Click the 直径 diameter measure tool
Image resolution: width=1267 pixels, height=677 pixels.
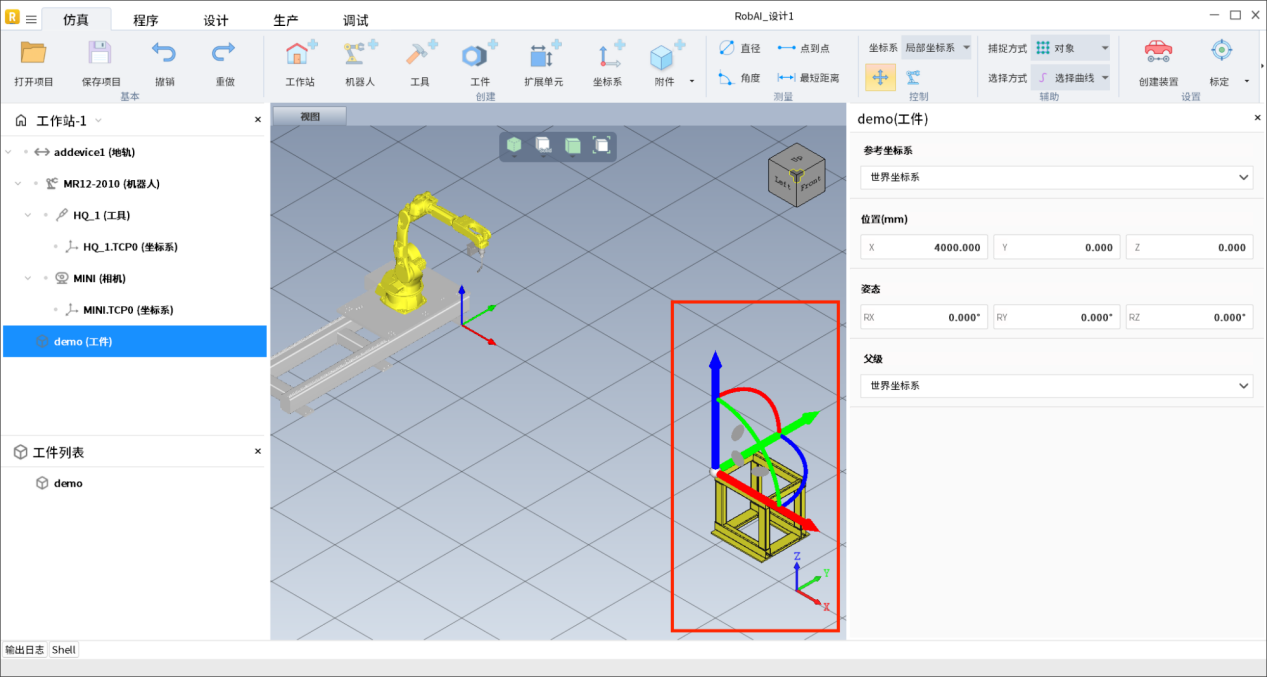[x=739, y=48]
